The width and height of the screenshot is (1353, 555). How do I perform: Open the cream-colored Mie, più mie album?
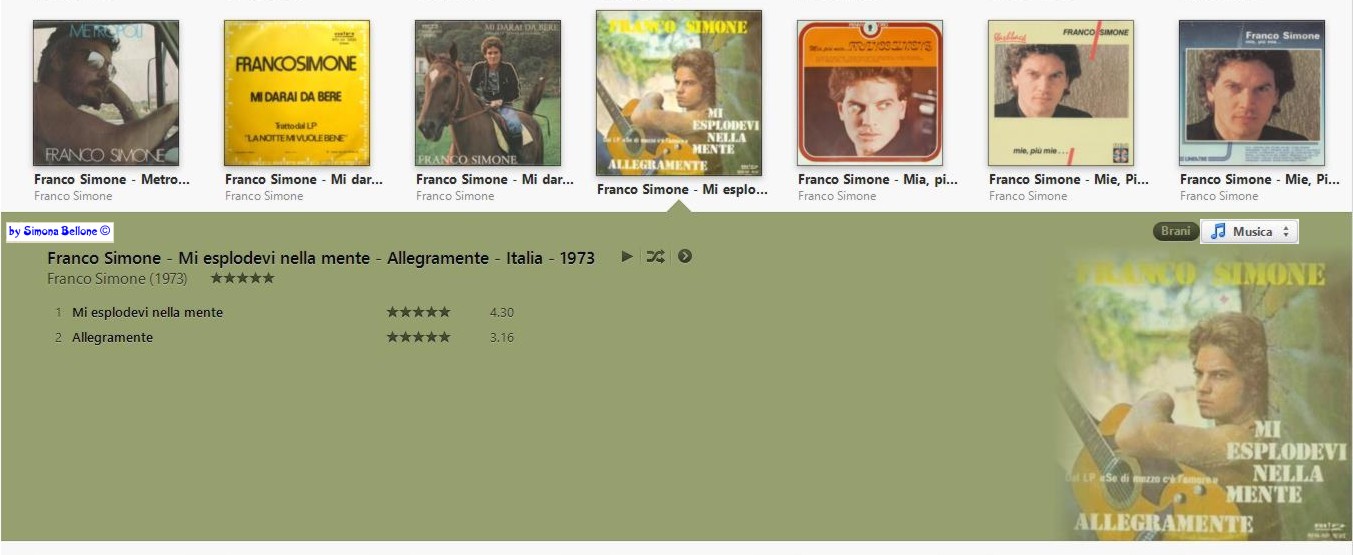[x=1061, y=93]
